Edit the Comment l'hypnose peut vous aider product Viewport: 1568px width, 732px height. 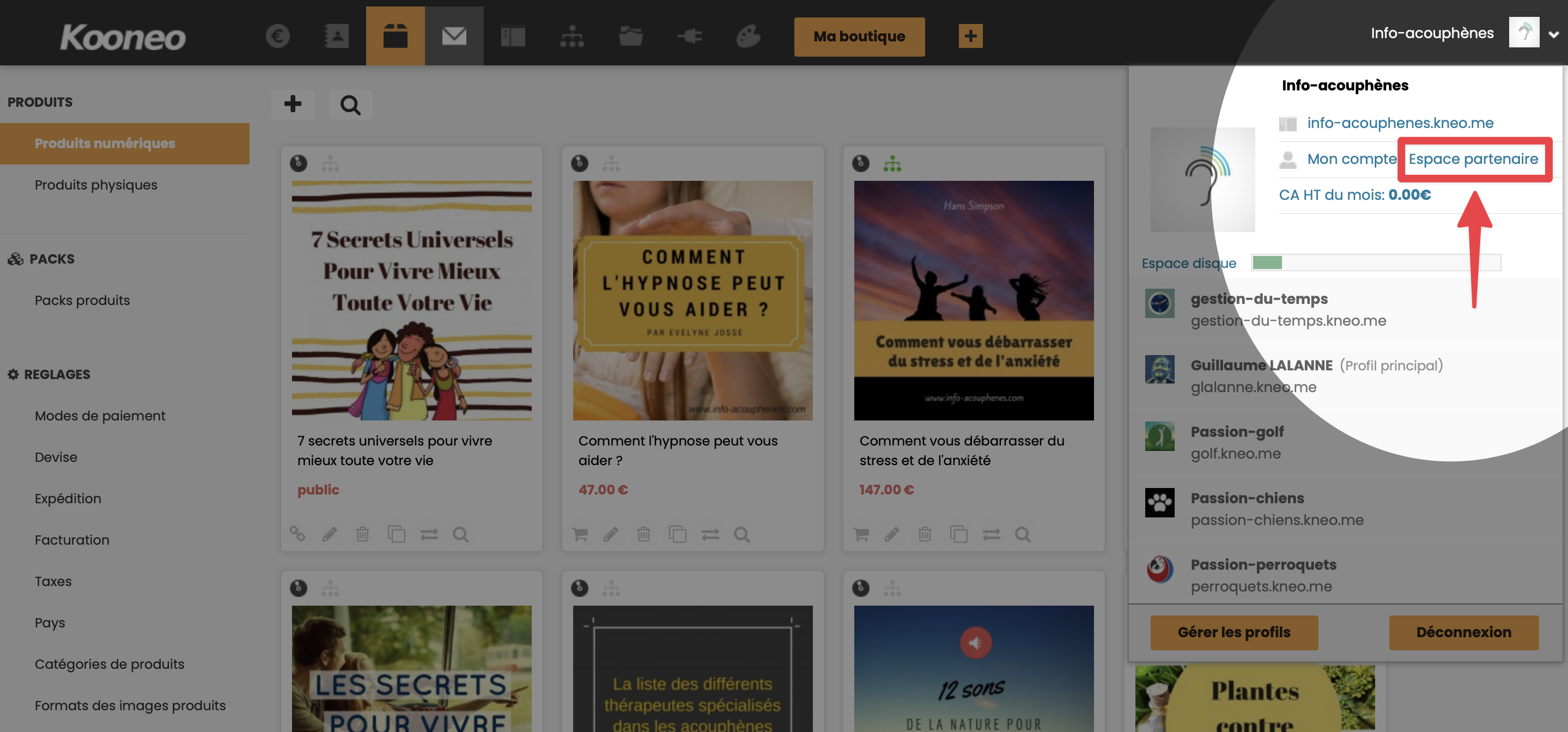(611, 534)
